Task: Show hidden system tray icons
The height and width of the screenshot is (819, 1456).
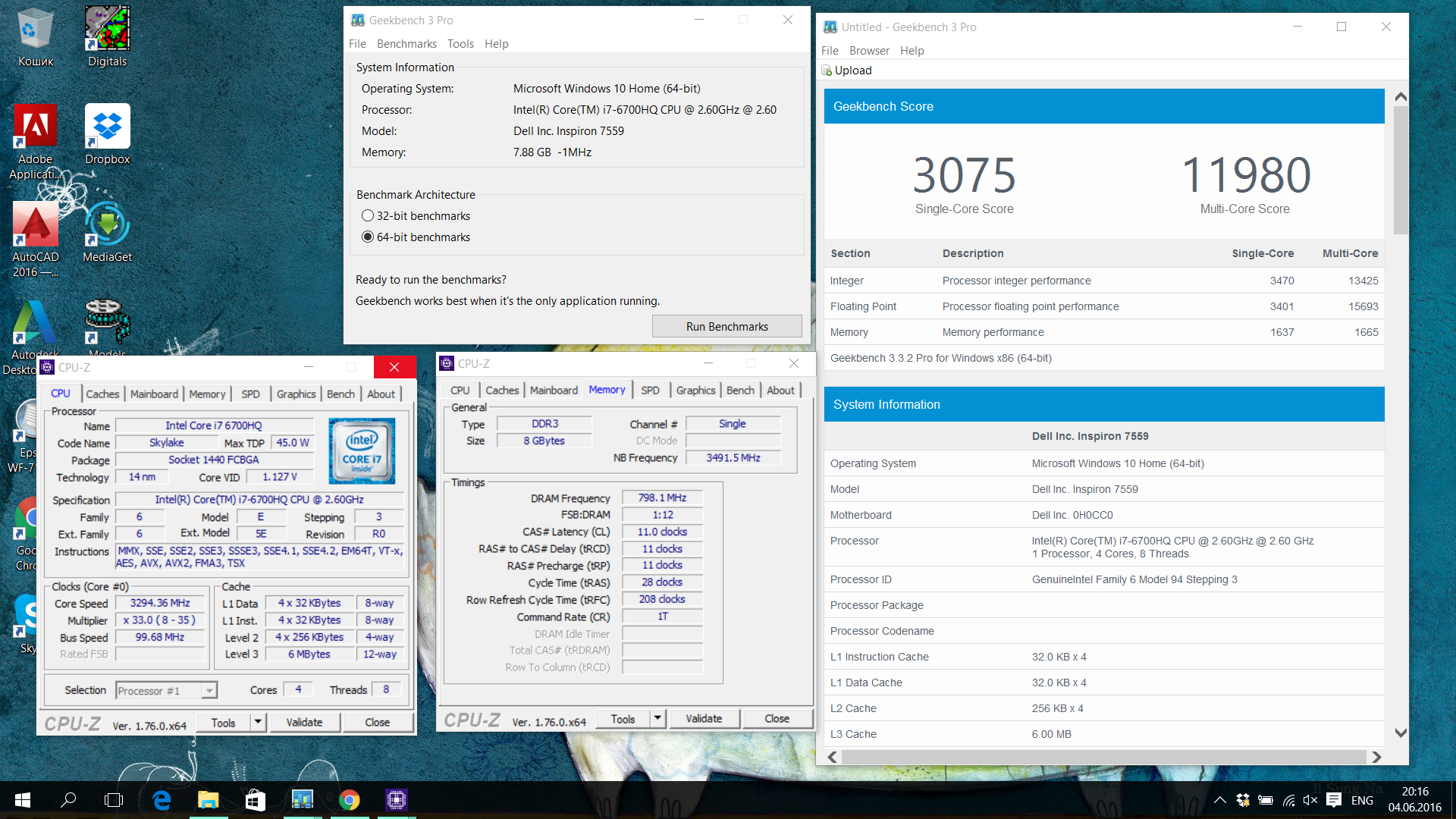Action: click(1219, 800)
